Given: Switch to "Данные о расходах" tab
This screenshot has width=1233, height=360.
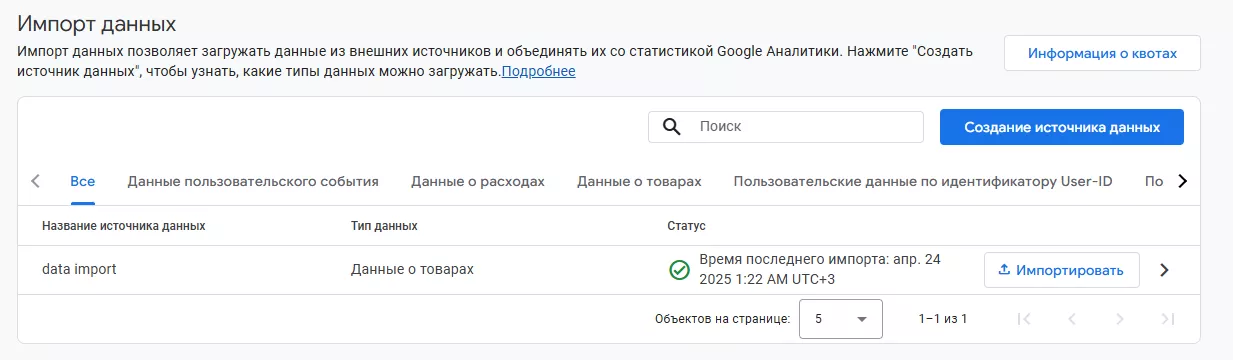Looking at the screenshot, I should point(478,181).
